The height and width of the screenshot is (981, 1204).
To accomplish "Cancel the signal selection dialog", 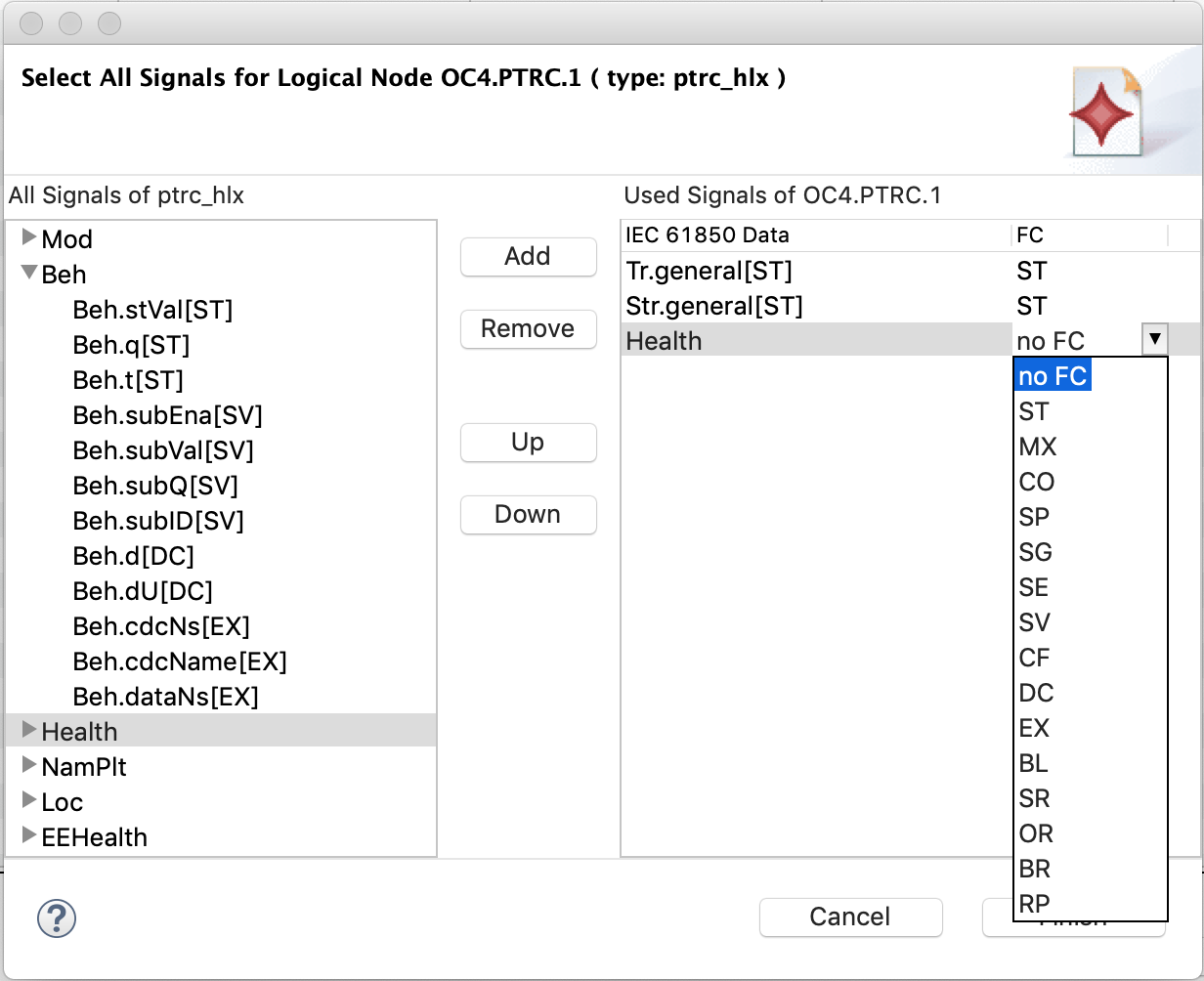I will tap(850, 917).
